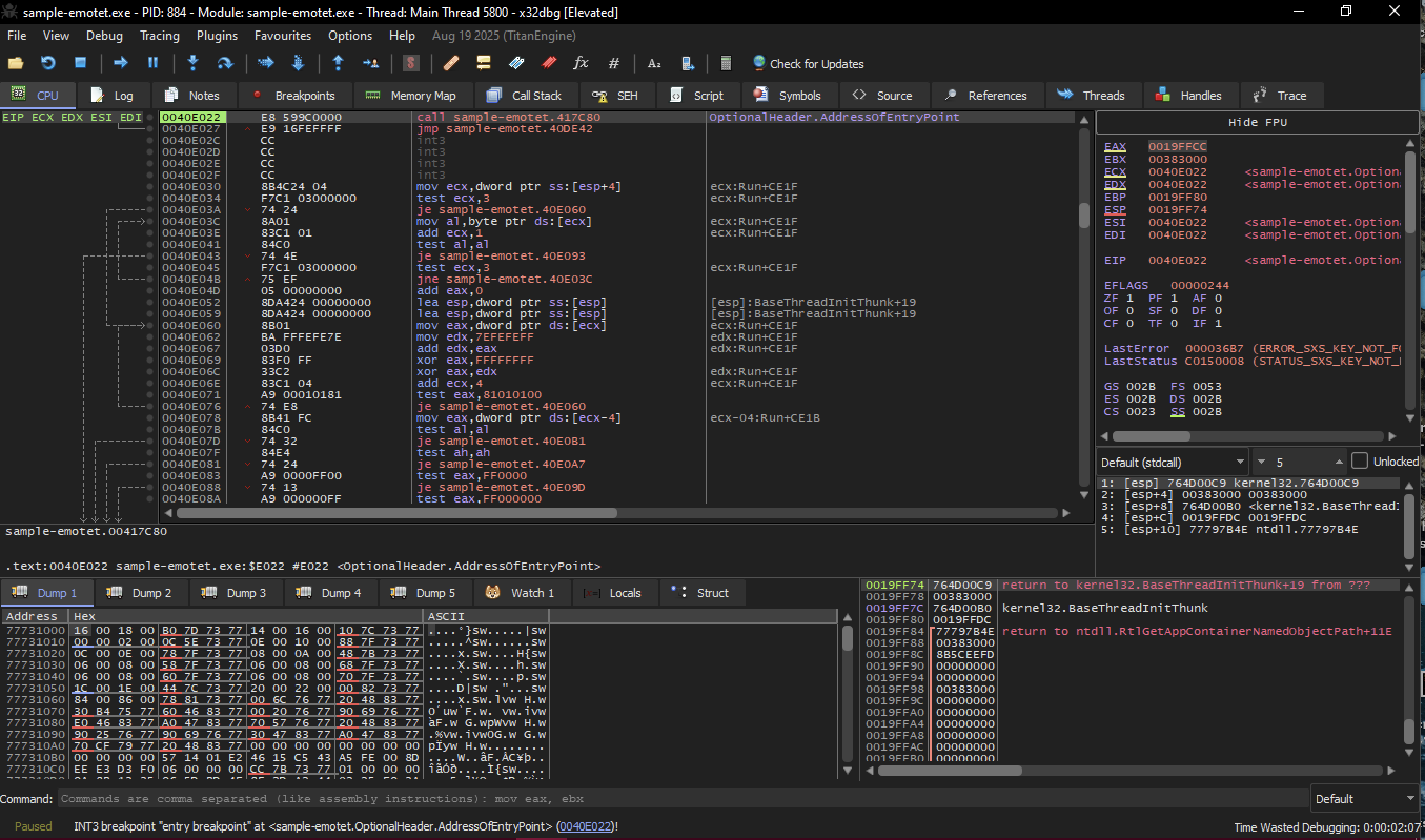Switch to the Breakpoints tab
1425x840 pixels.
click(296, 96)
